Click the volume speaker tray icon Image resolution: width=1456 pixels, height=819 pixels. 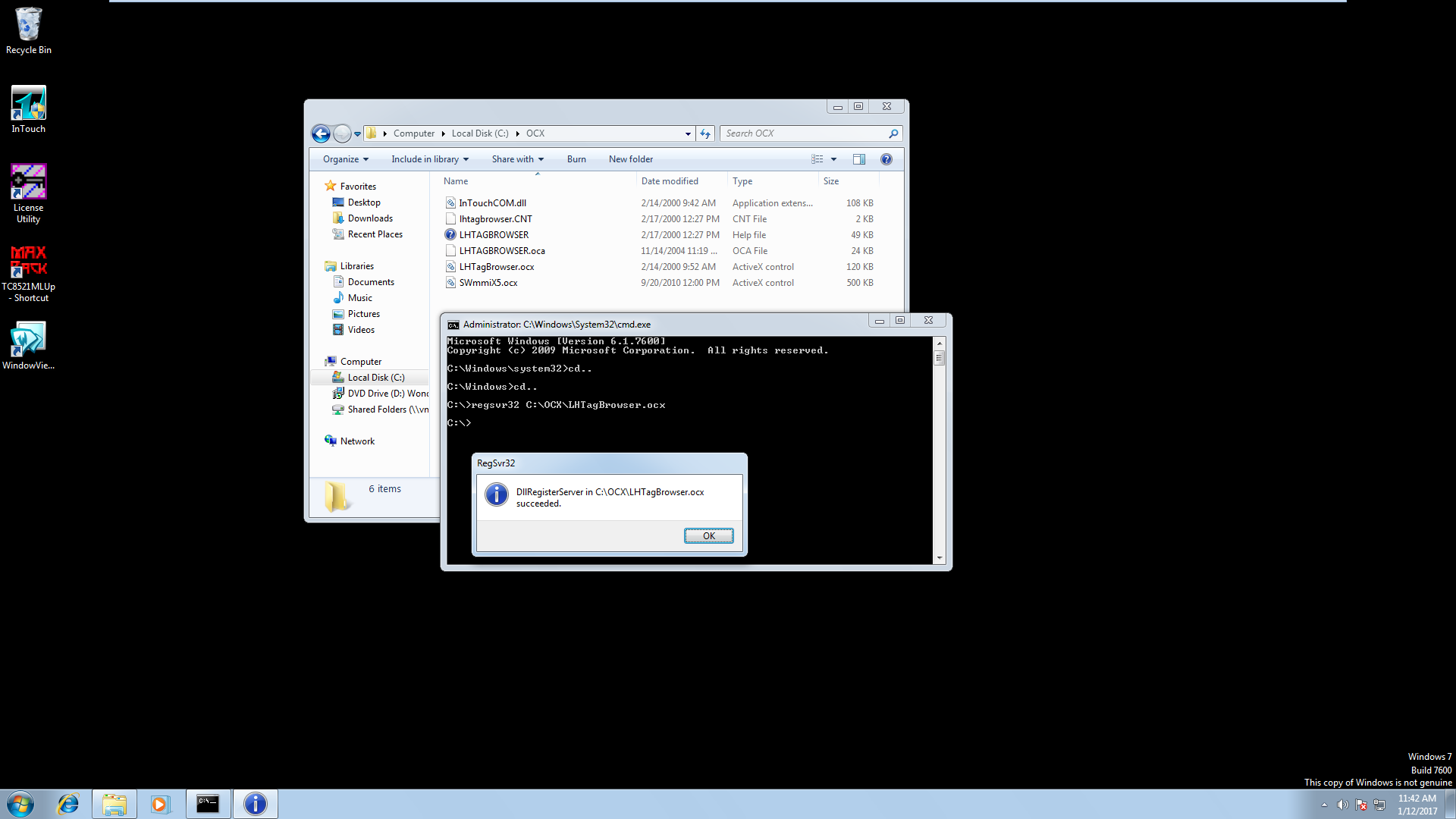click(1342, 805)
